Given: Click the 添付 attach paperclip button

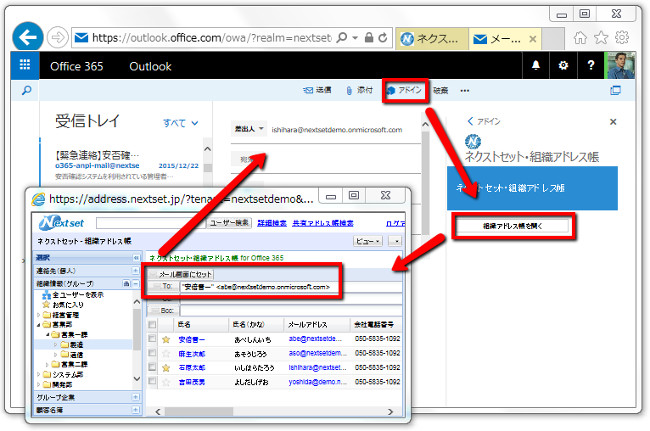Looking at the screenshot, I should click(359, 90).
